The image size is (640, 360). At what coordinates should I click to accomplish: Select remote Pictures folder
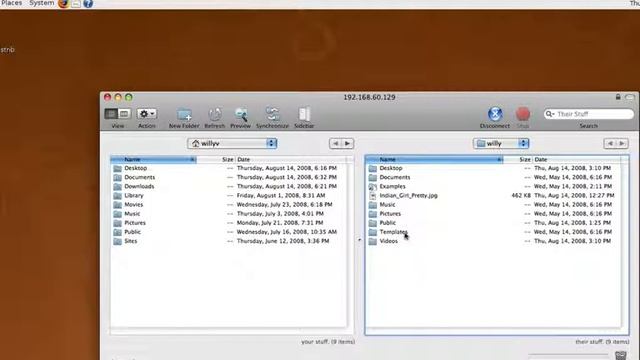pyautogui.click(x=390, y=213)
